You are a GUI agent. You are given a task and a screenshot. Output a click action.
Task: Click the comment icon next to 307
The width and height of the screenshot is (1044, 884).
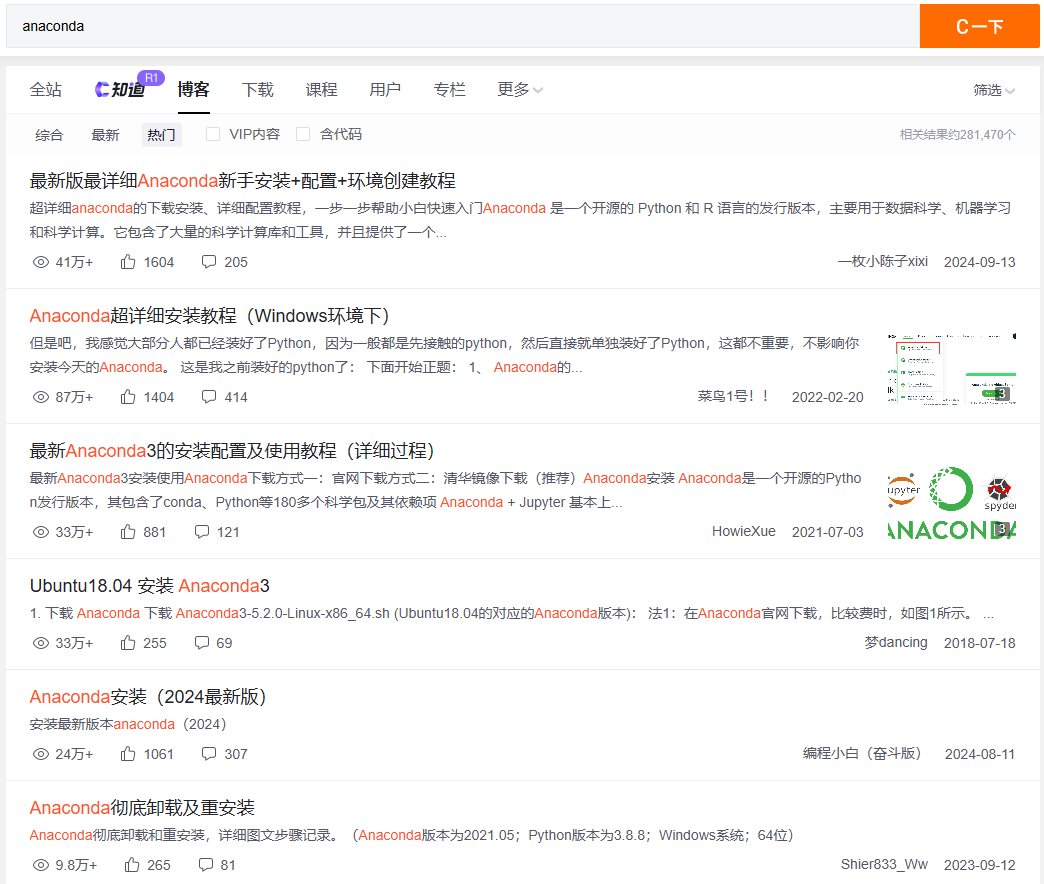pos(209,754)
